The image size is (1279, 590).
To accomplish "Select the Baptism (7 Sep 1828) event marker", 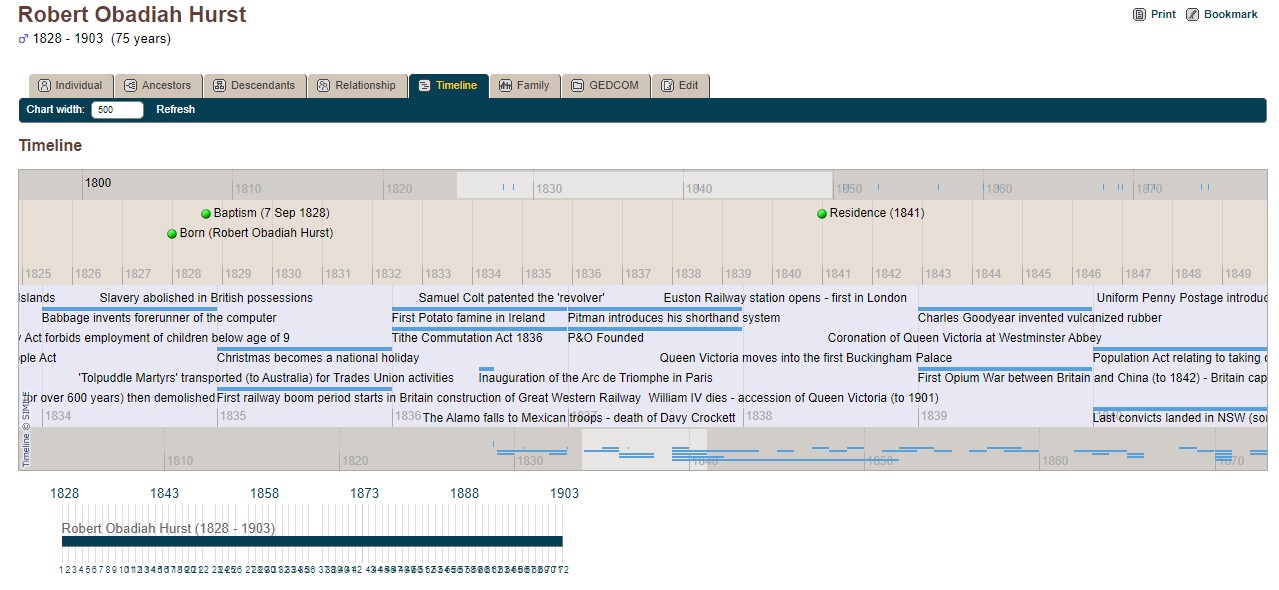I will [206, 214].
